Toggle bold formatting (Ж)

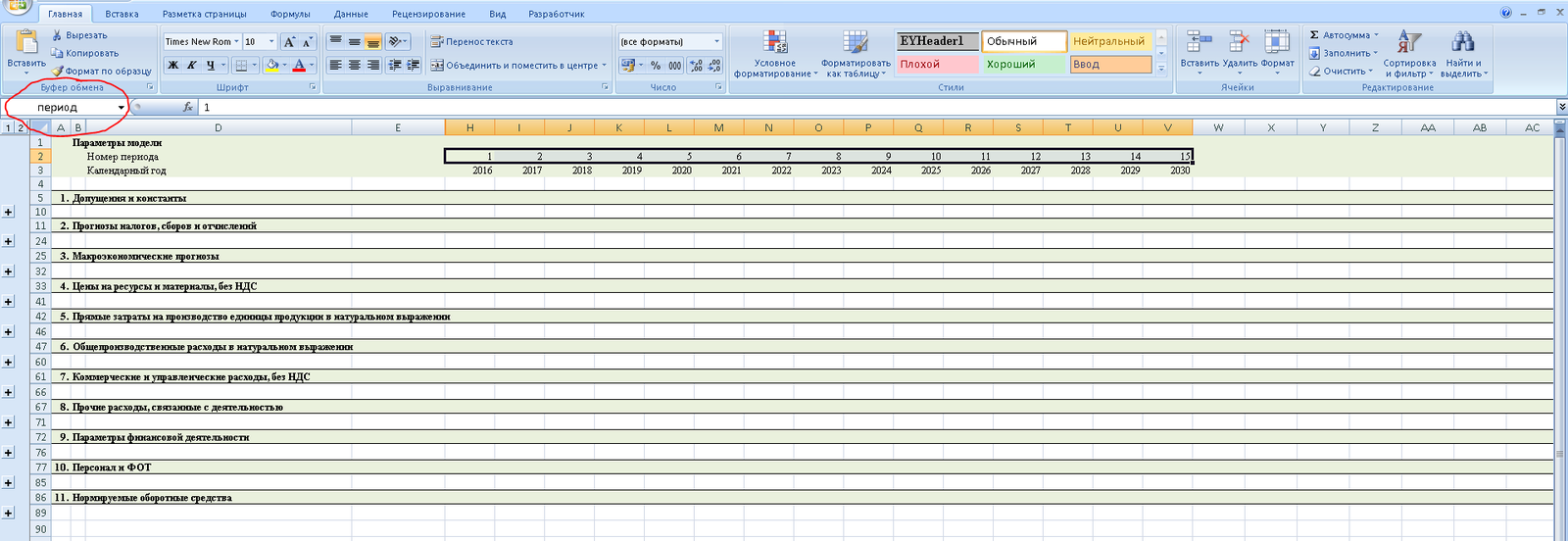pyautogui.click(x=173, y=66)
